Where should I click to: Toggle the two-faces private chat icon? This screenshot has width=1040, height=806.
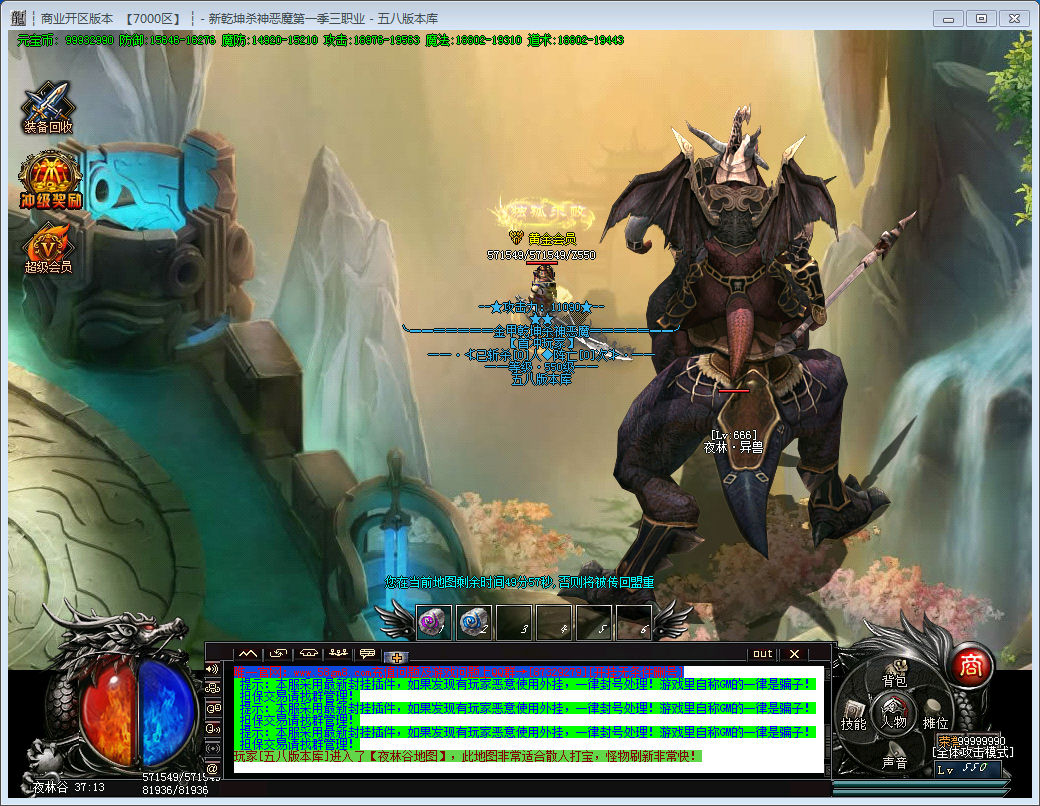click(x=212, y=708)
